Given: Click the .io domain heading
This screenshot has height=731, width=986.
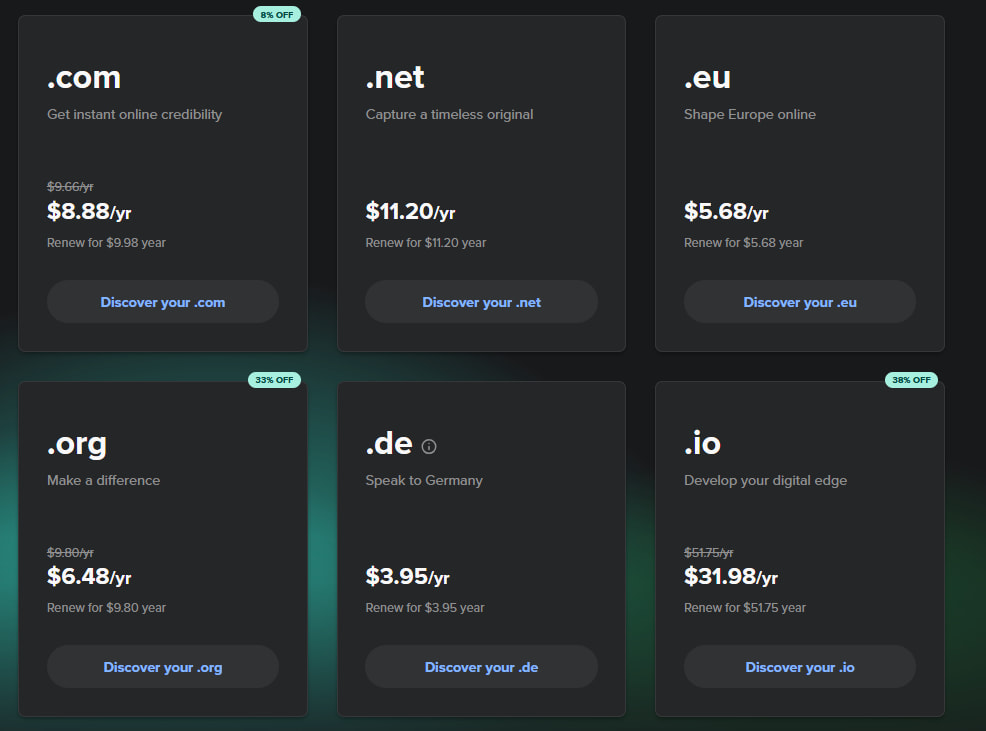Looking at the screenshot, I should tap(702, 443).
